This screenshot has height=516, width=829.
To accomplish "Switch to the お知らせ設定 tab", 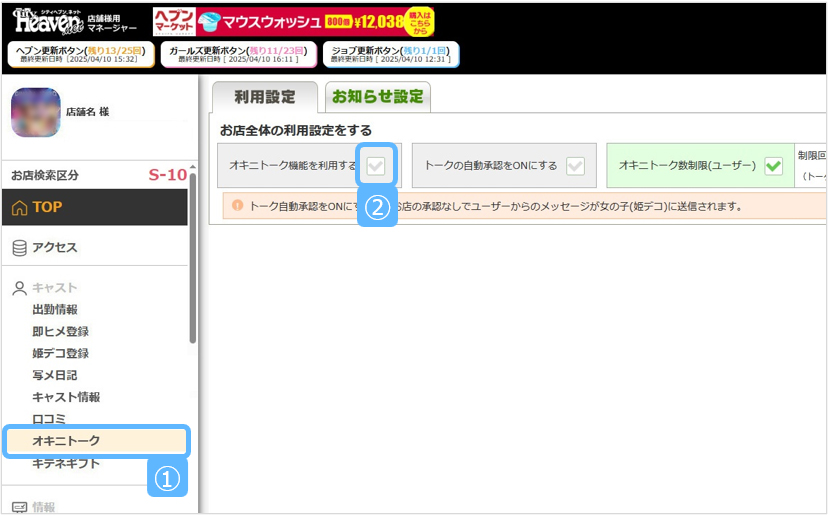I will (377, 97).
